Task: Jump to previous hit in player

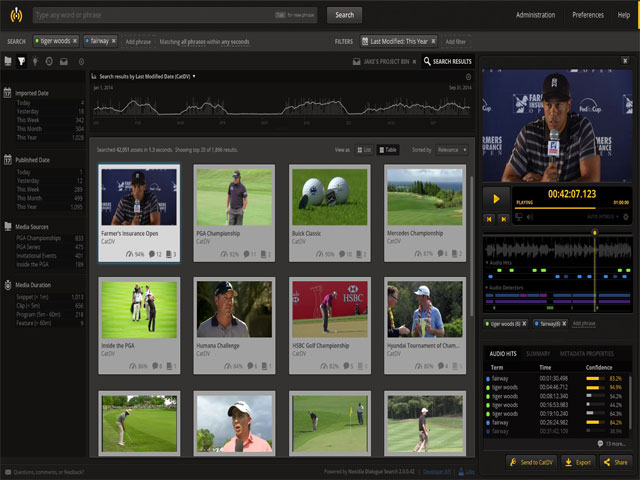Action: click(x=489, y=219)
